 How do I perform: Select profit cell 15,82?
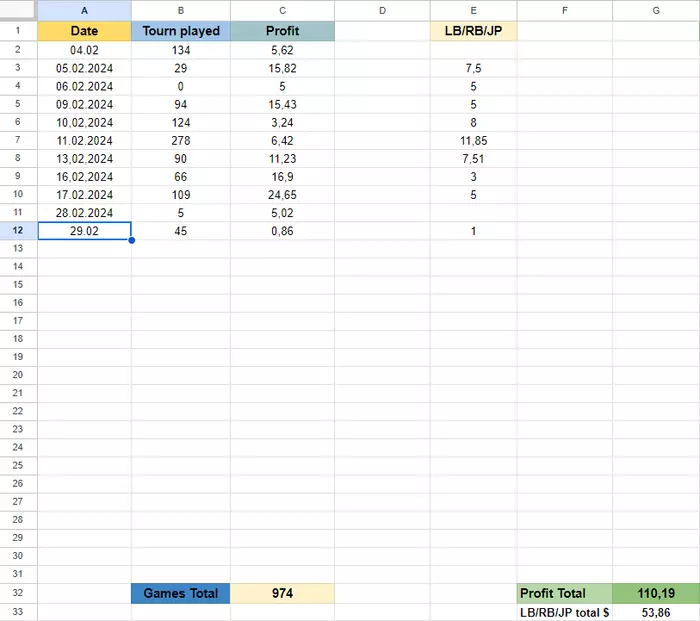coord(282,68)
